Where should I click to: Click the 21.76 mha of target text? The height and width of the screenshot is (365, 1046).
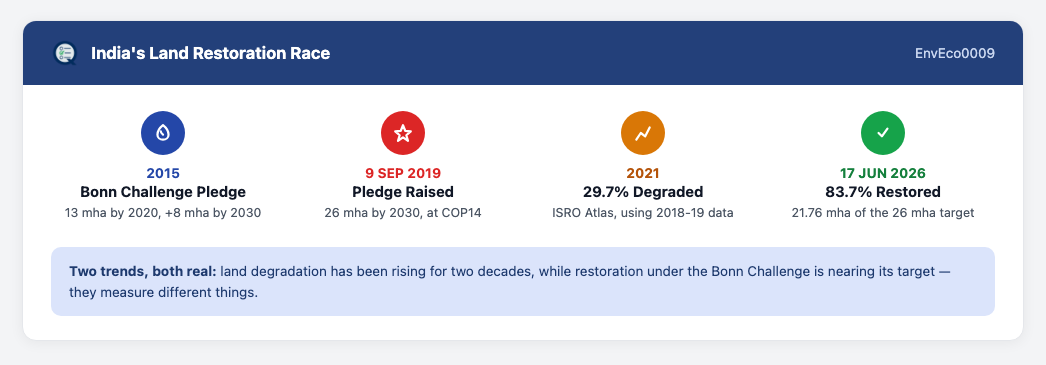coord(883,213)
